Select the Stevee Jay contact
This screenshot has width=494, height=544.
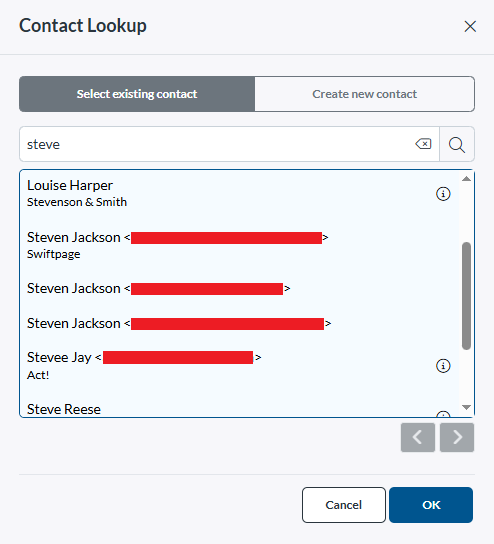coord(239,366)
